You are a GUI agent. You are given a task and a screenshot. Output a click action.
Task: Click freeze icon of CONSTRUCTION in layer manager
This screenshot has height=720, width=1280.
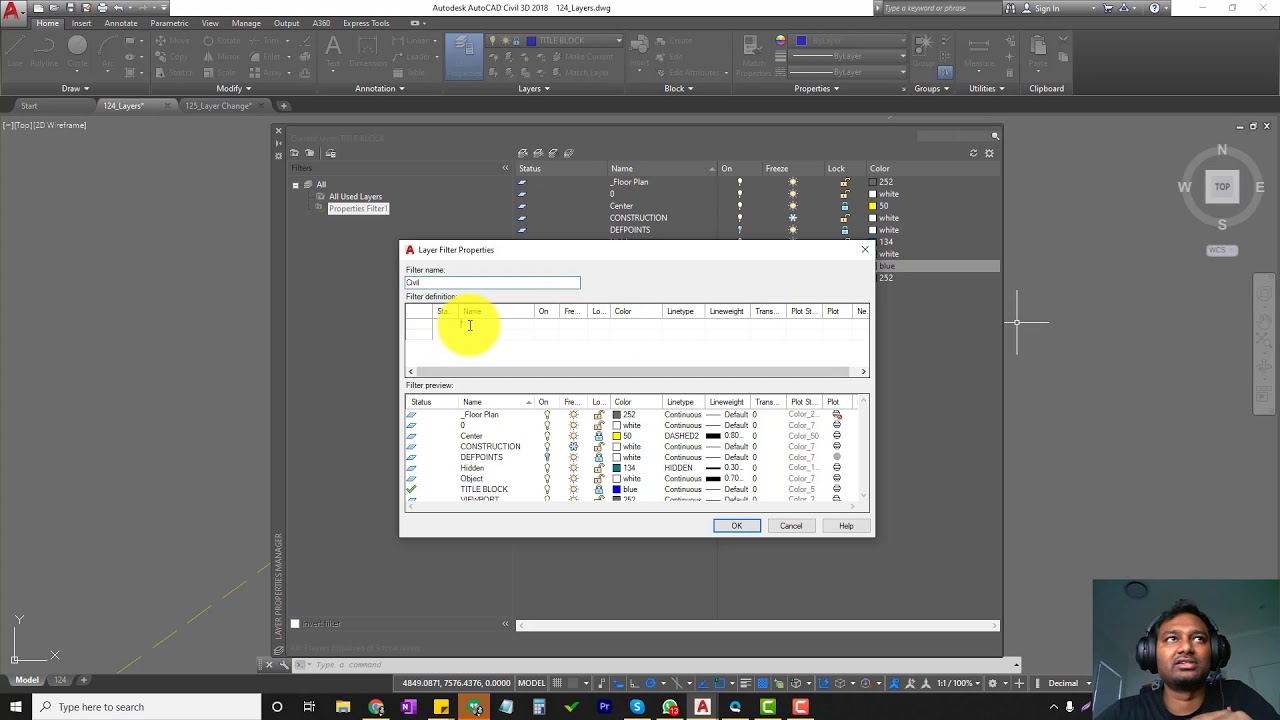click(793, 218)
